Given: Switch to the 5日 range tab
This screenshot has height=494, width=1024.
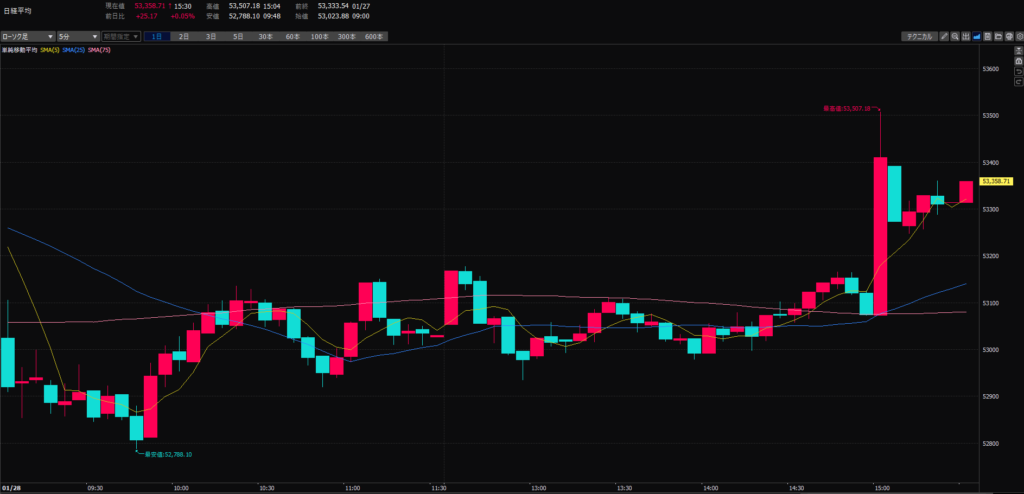Looking at the screenshot, I should click(238, 36).
